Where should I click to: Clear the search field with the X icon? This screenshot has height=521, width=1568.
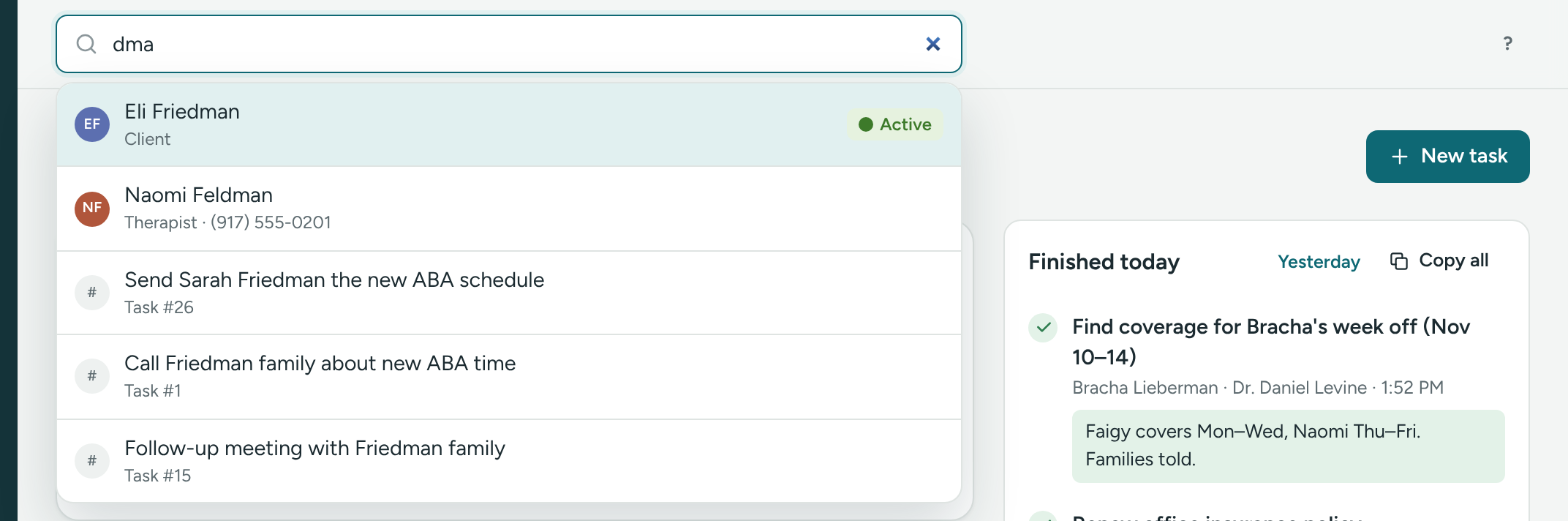click(932, 44)
